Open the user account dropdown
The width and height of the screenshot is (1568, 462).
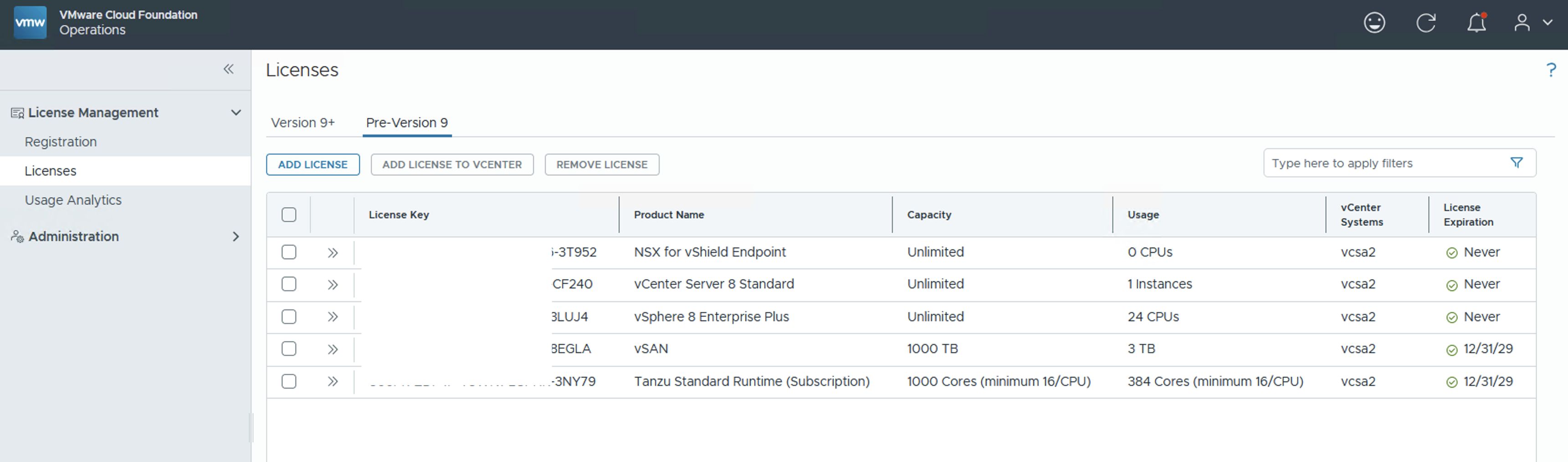(x=1532, y=23)
